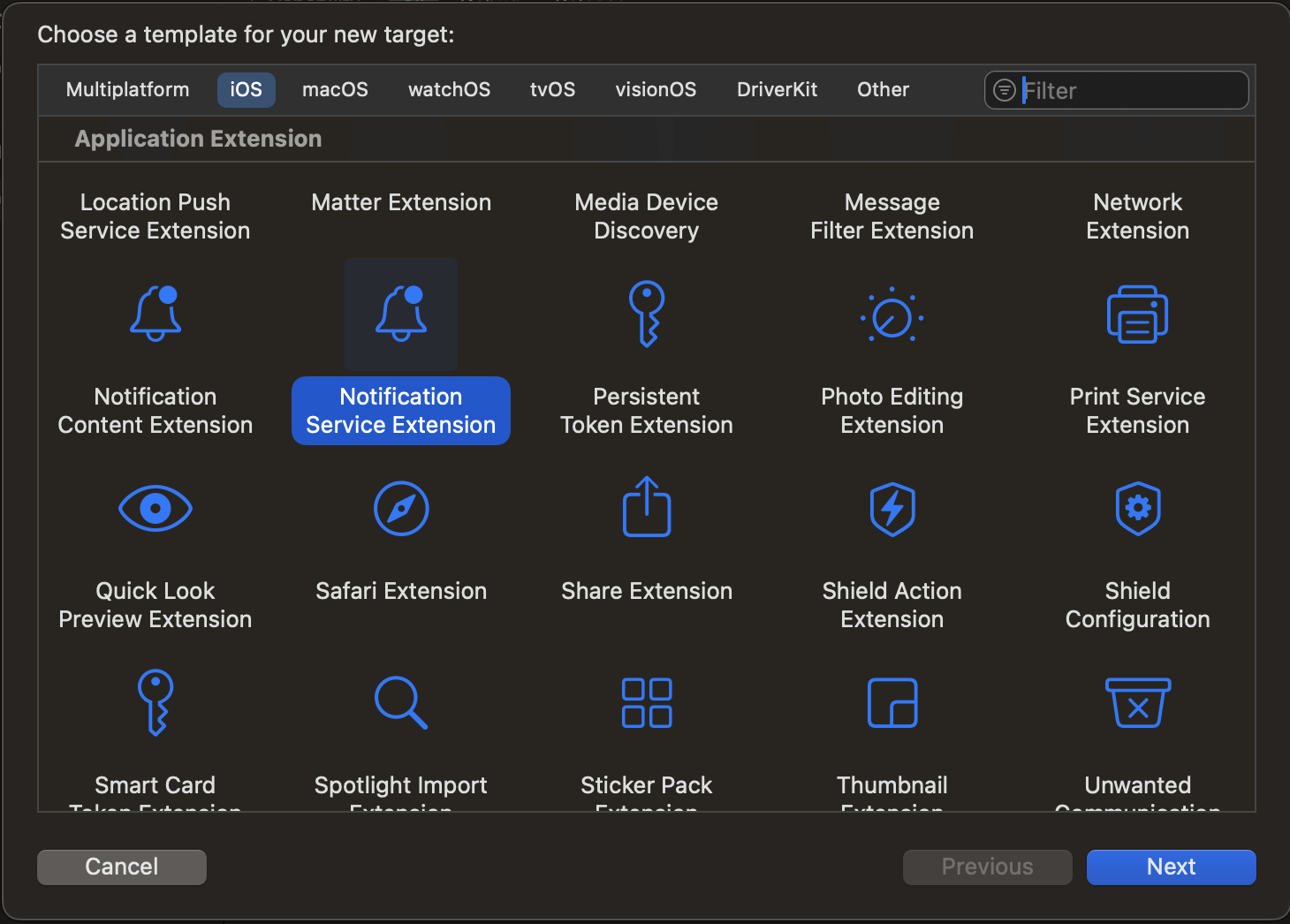This screenshot has height=924, width=1290.
Task: Select the Safari Extension compass icon
Action: tap(401, 508)
